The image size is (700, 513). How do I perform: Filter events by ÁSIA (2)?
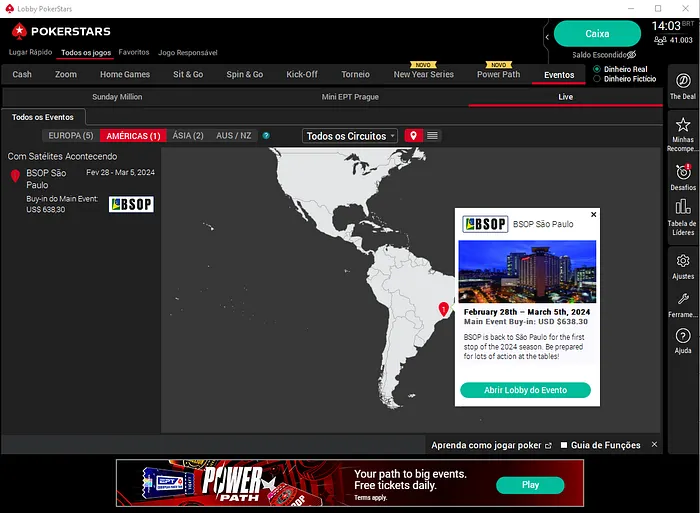click(x=188, y=136)
